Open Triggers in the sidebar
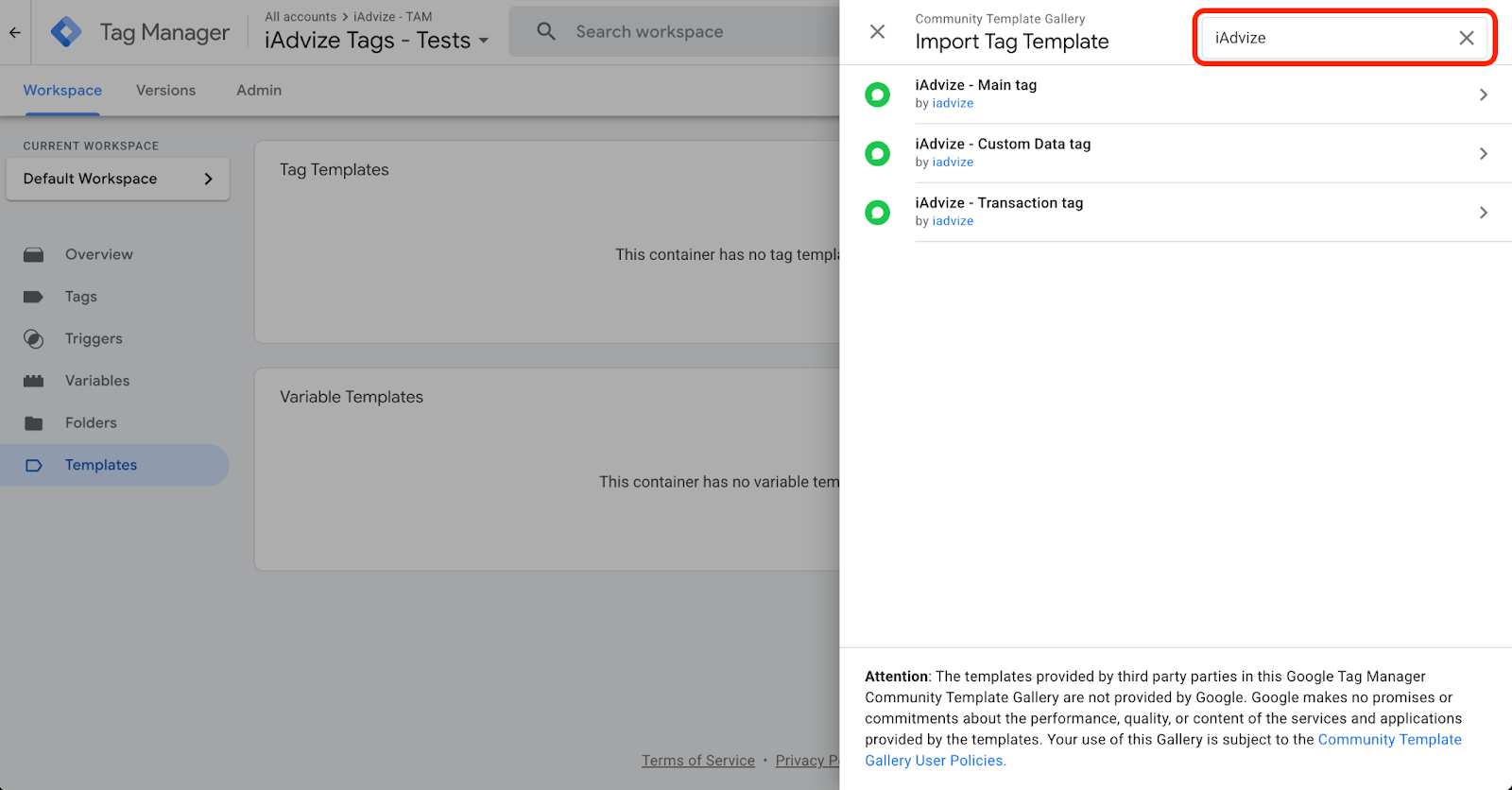The image size is (1512, 790). [94, 338]
